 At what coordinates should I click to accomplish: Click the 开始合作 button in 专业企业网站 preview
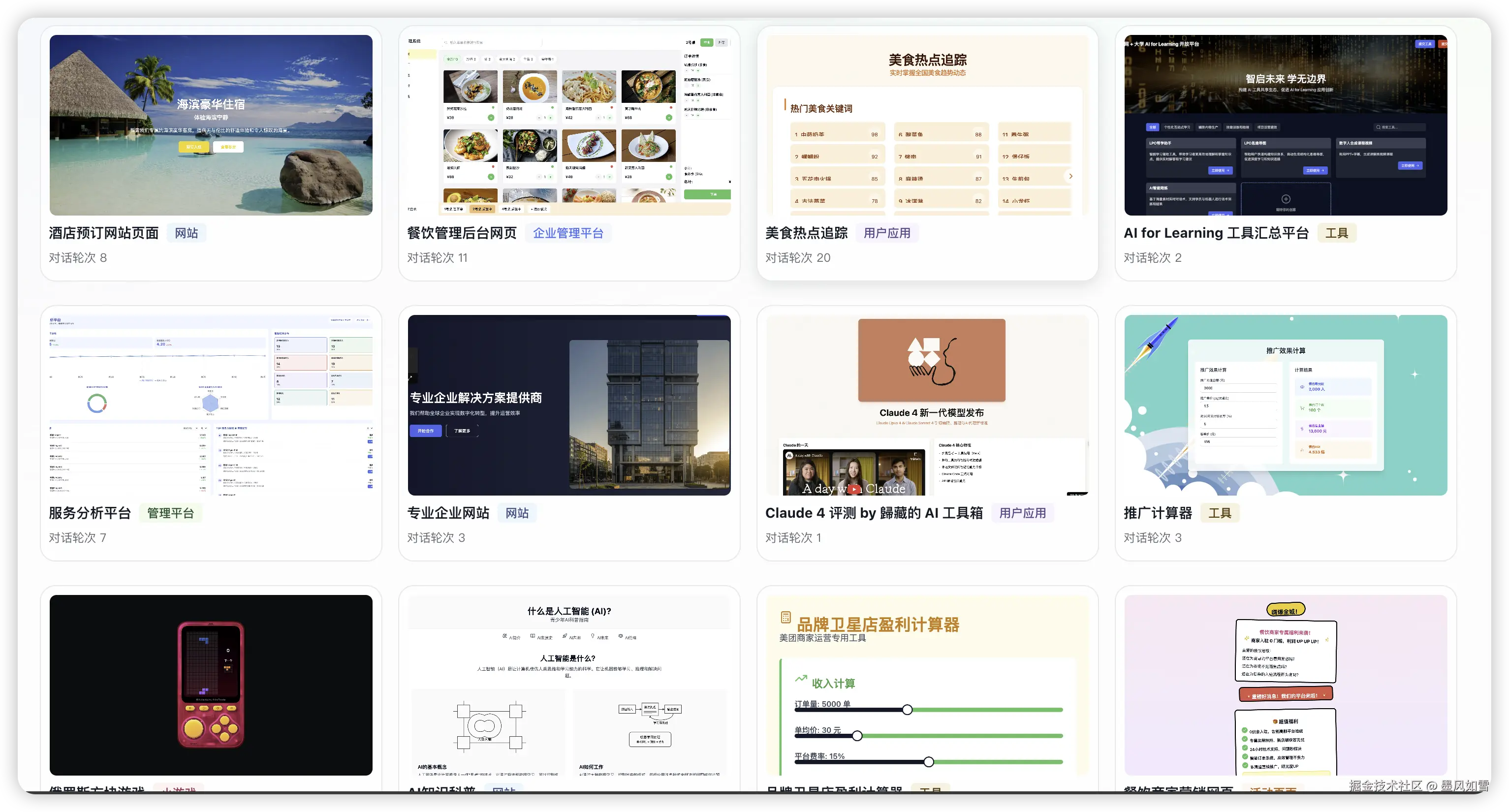(x=425, y=431)
